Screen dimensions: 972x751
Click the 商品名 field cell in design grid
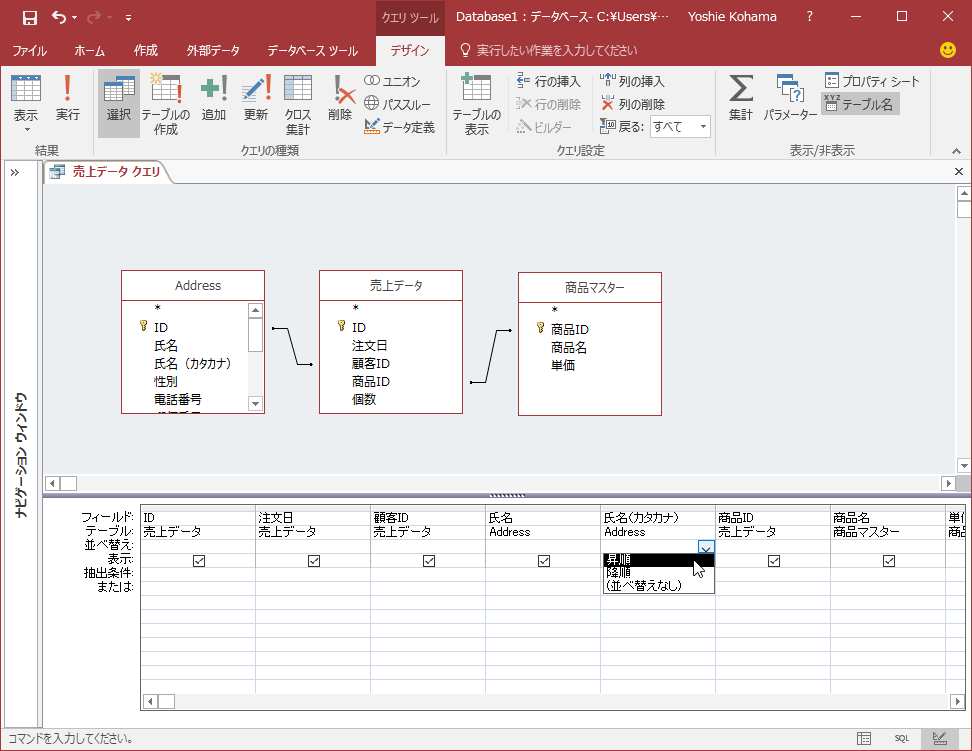point(888,517)
